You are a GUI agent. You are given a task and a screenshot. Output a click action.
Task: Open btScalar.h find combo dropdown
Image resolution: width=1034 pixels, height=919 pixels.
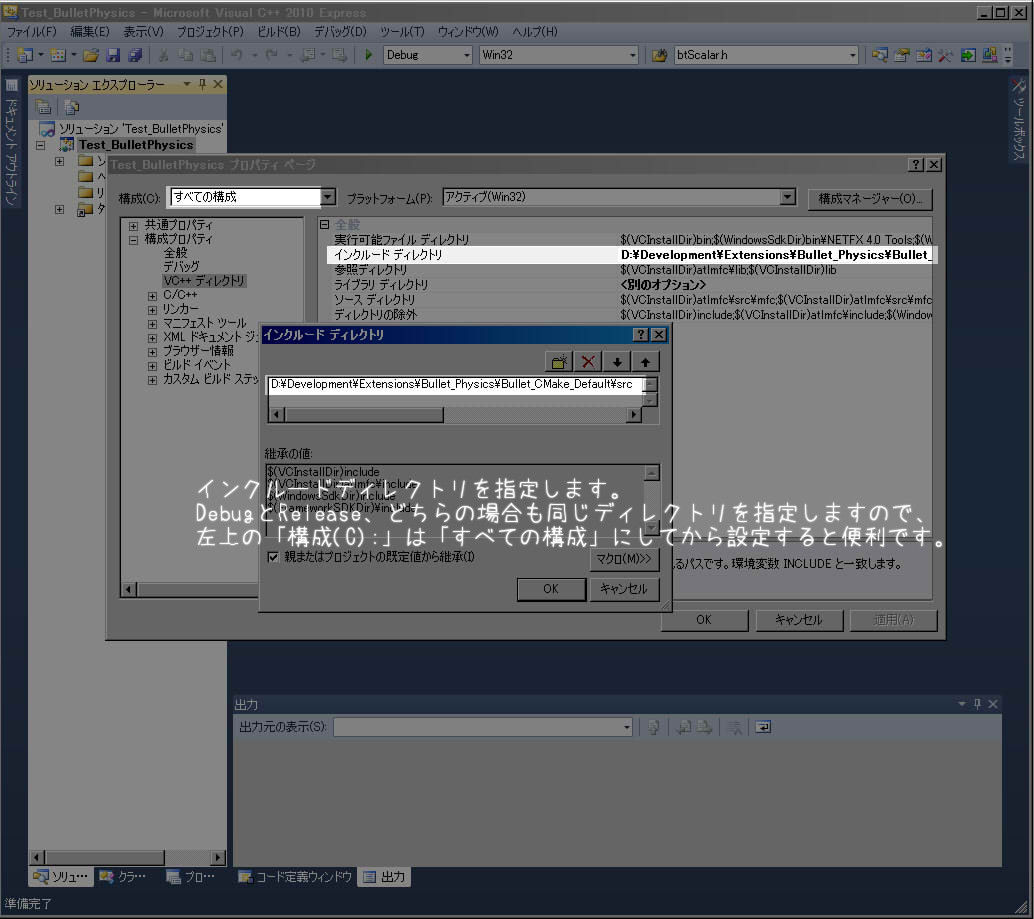tap(853, 55)
